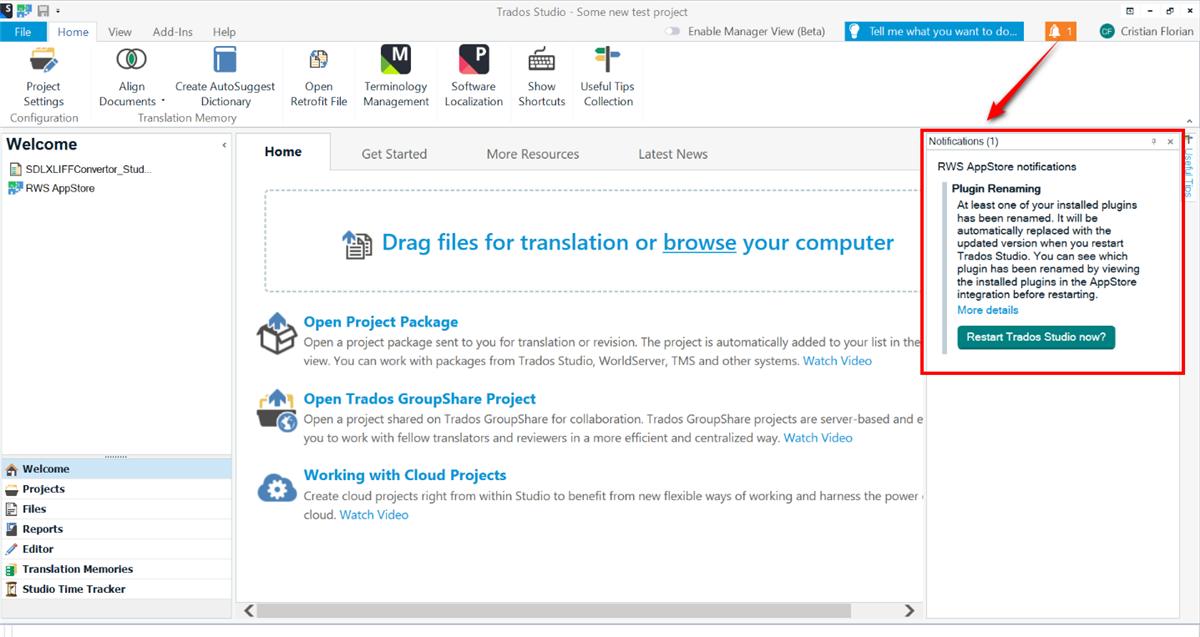Select the Home ribbon tab
The width and height of the screenshot is (1200, 637).
pyautogui.click(x=73, y=32)
